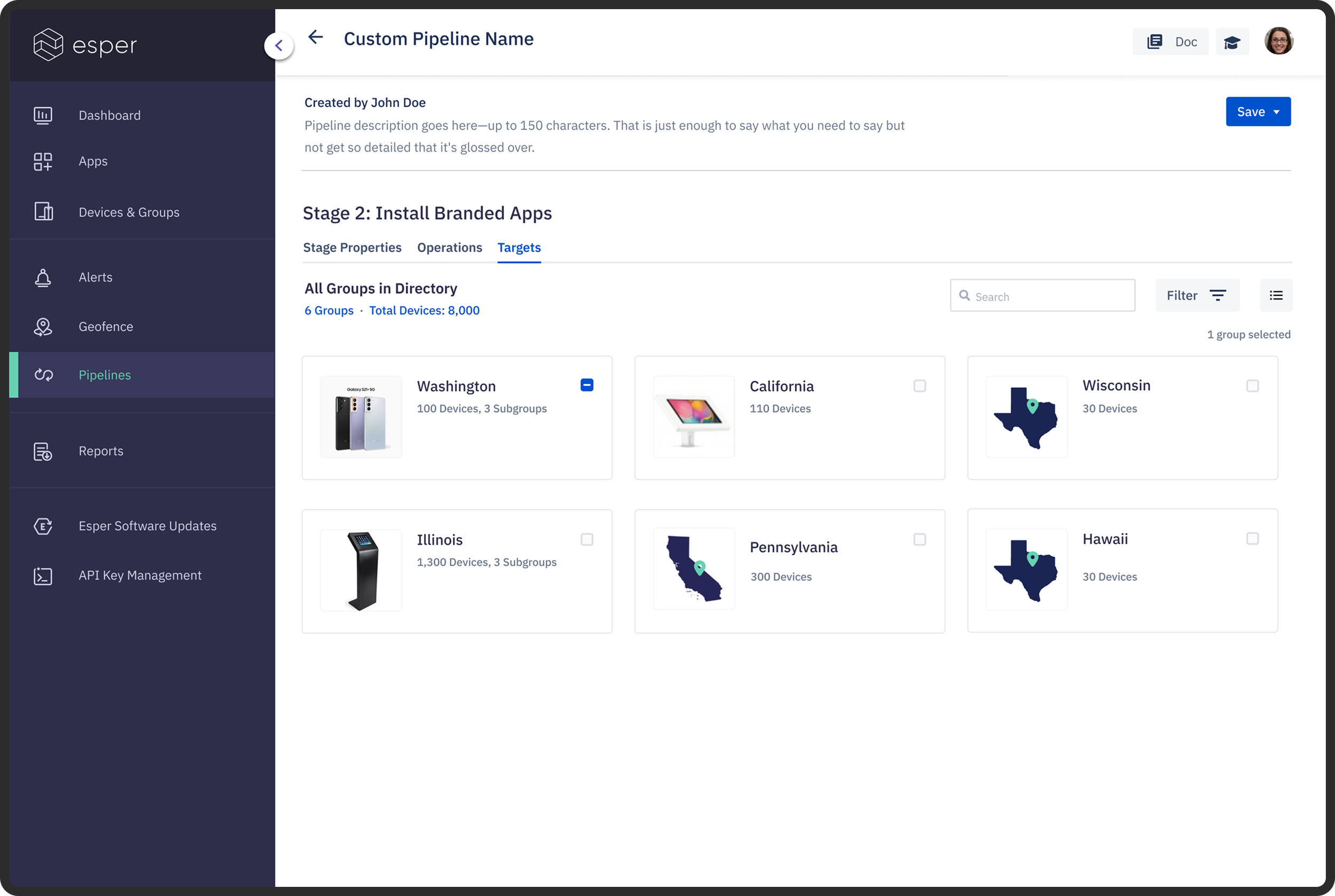Click the graduation cap learning icon
This screenshot has height=896, width=1335.
pyautogui.click(x=1231, y=42)
